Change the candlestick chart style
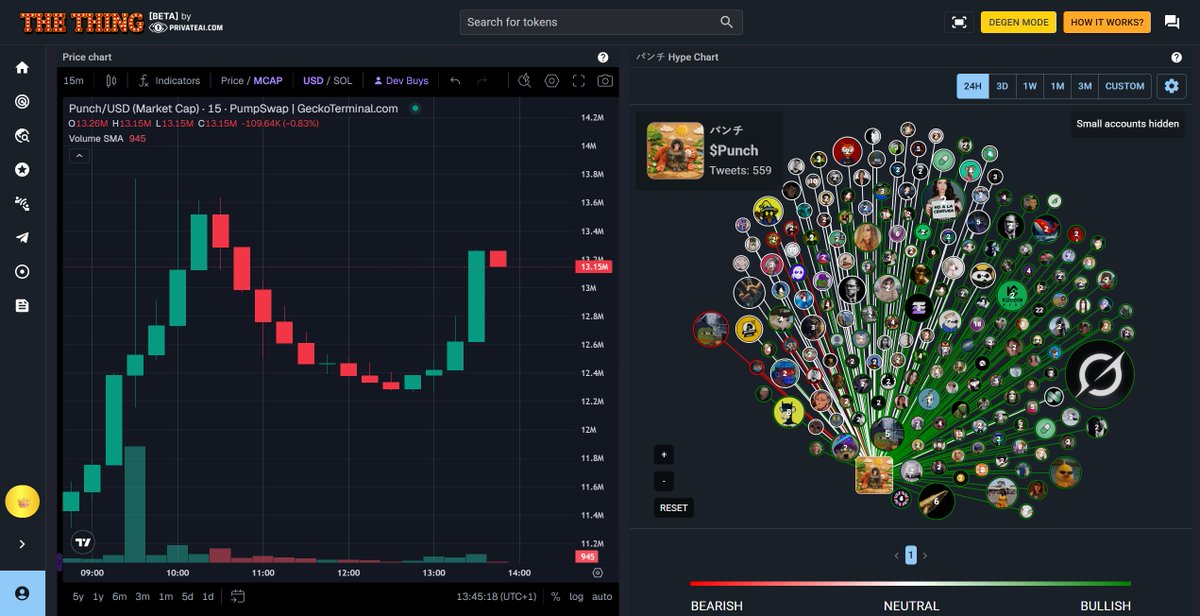Screen dimensions: 1200x616 tap(111, 81)
